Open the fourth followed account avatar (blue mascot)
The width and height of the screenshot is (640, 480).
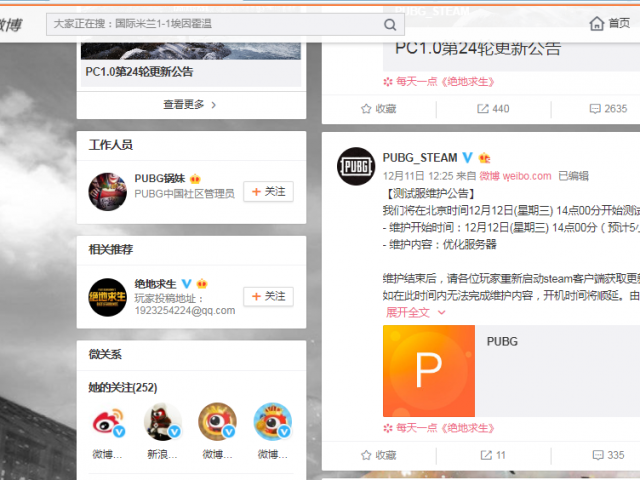272,422
